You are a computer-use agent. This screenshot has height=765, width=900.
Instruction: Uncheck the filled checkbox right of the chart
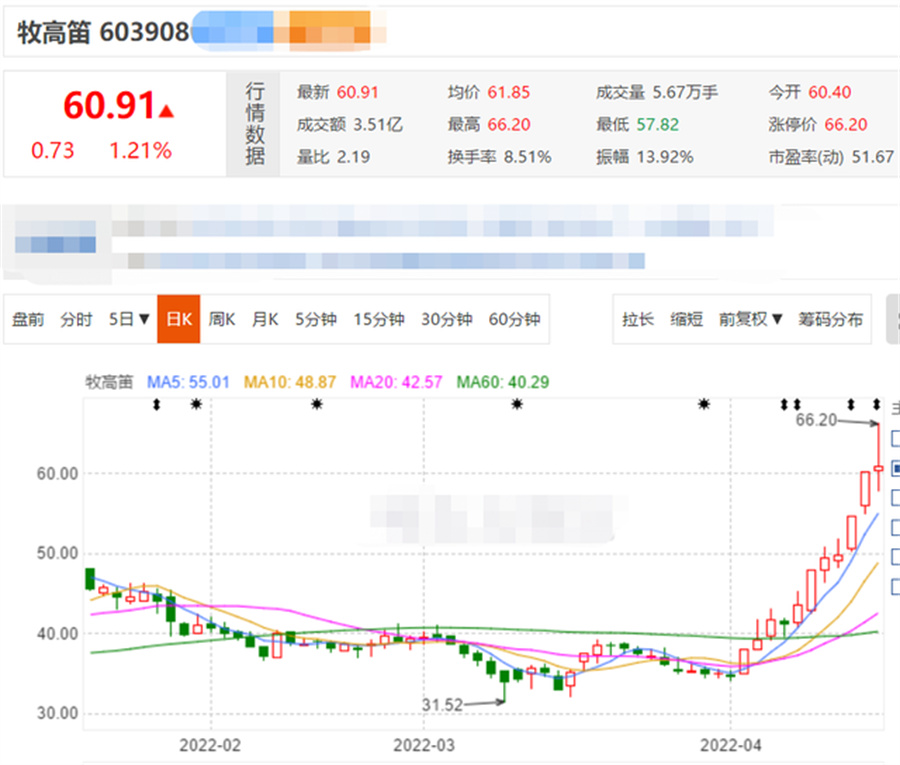pyautogui.click(x=895, y=468)
